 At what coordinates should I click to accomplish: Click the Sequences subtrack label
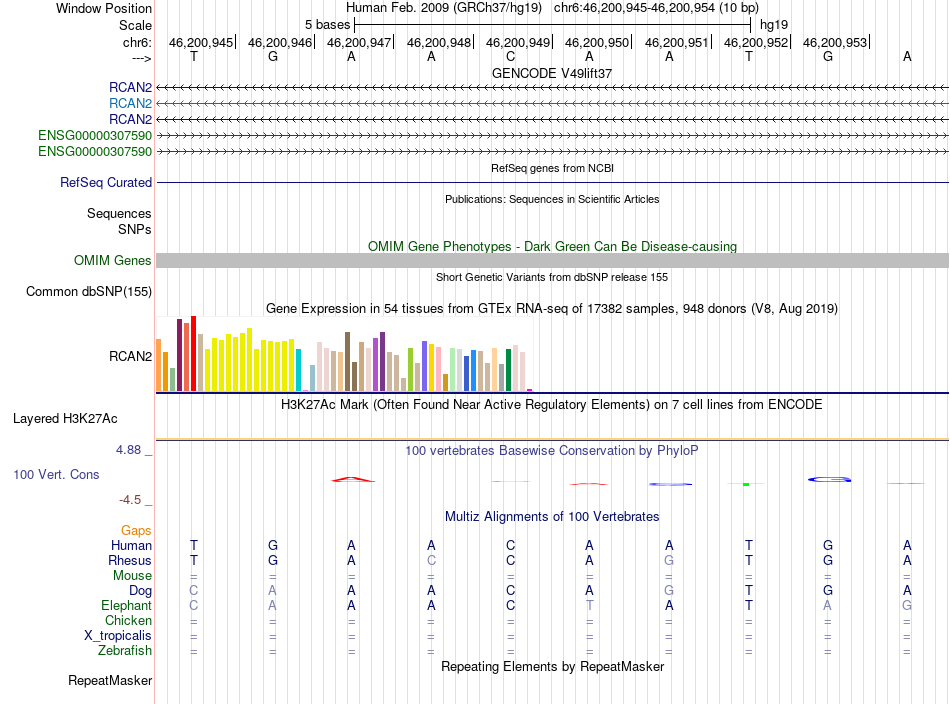click(119, 213)
